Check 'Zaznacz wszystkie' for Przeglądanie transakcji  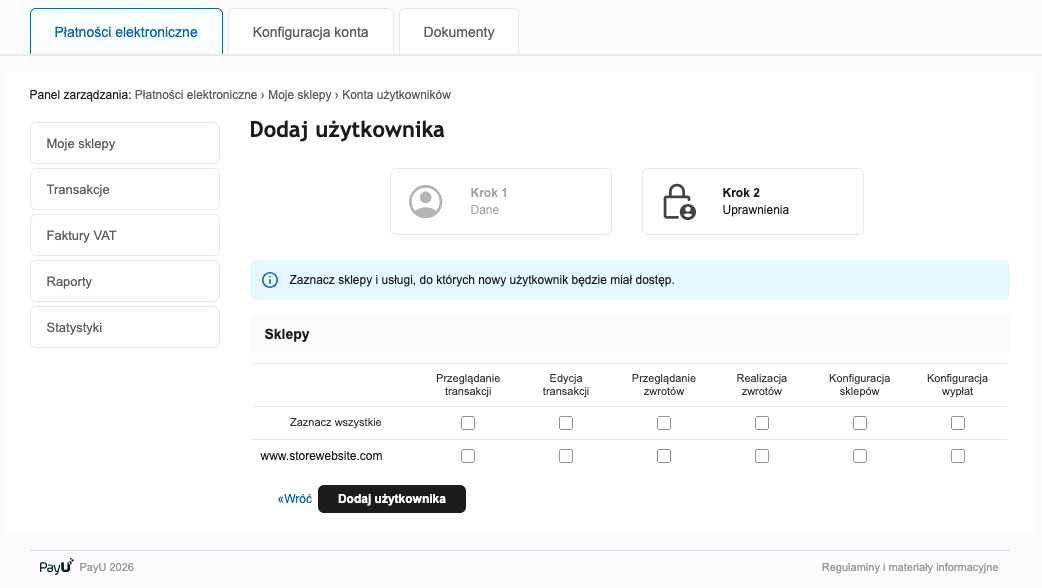(x=468, y=423)
